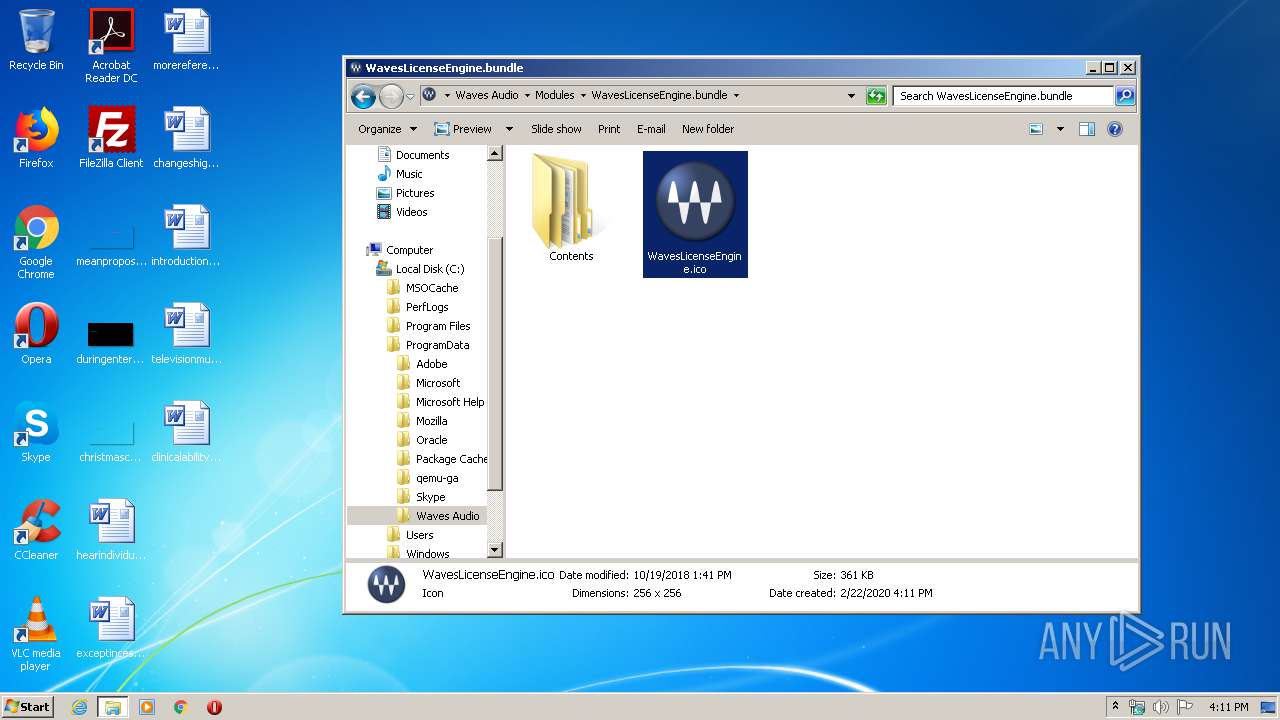Click the New folder button
1280x720 pixels.
[x=707, y=129]
